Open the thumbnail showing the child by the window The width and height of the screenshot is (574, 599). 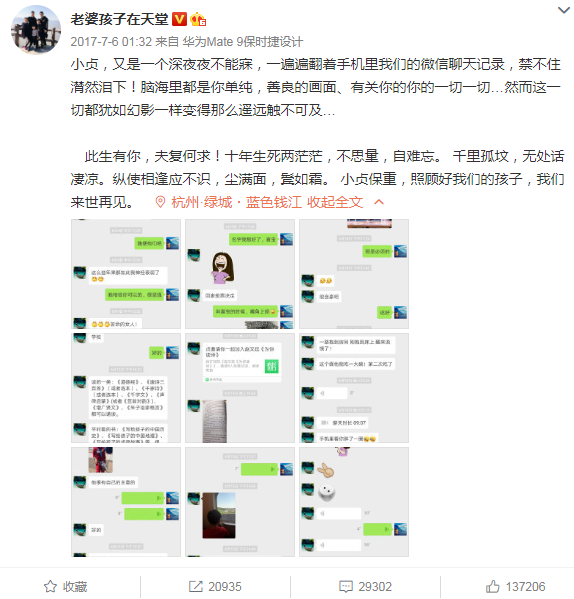pyautogui.click(x=240, y=502)
